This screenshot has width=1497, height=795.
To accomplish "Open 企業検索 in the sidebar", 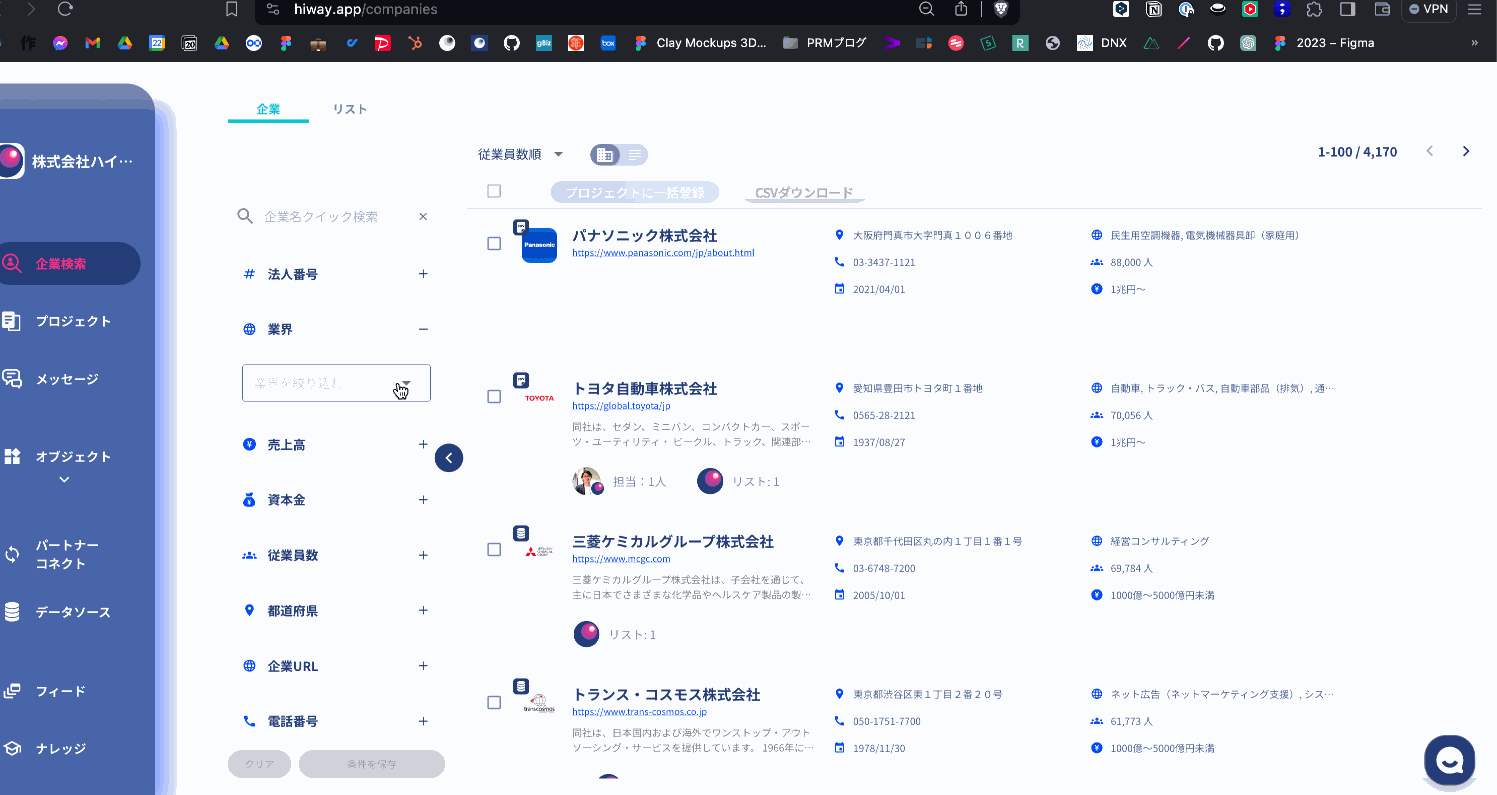I will tap(68, 264).
